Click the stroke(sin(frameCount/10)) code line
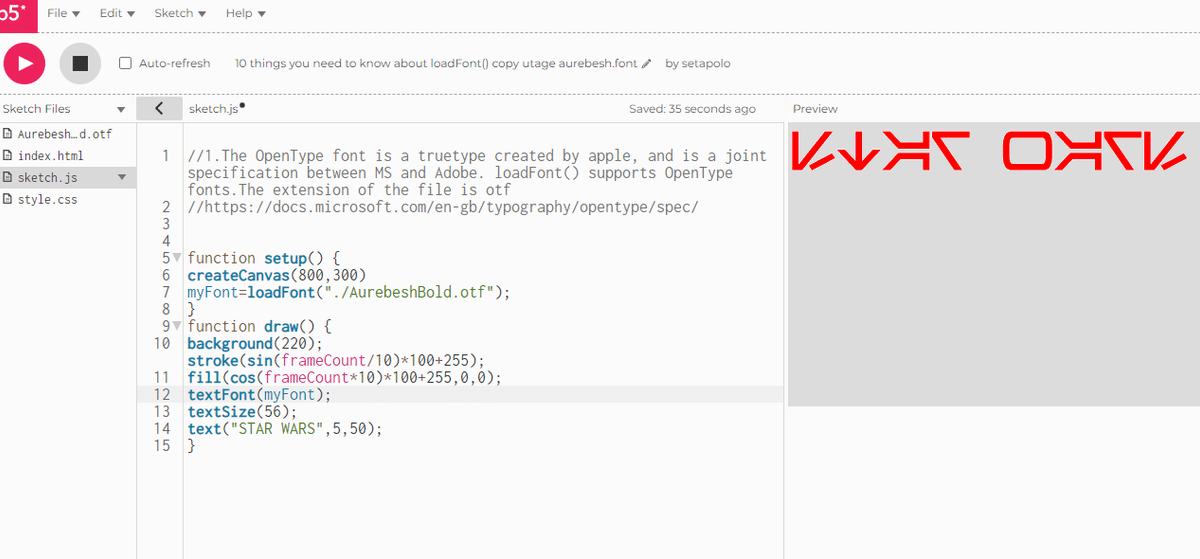The height and width of the screenshot is (559, 1200). pos(336,360)
